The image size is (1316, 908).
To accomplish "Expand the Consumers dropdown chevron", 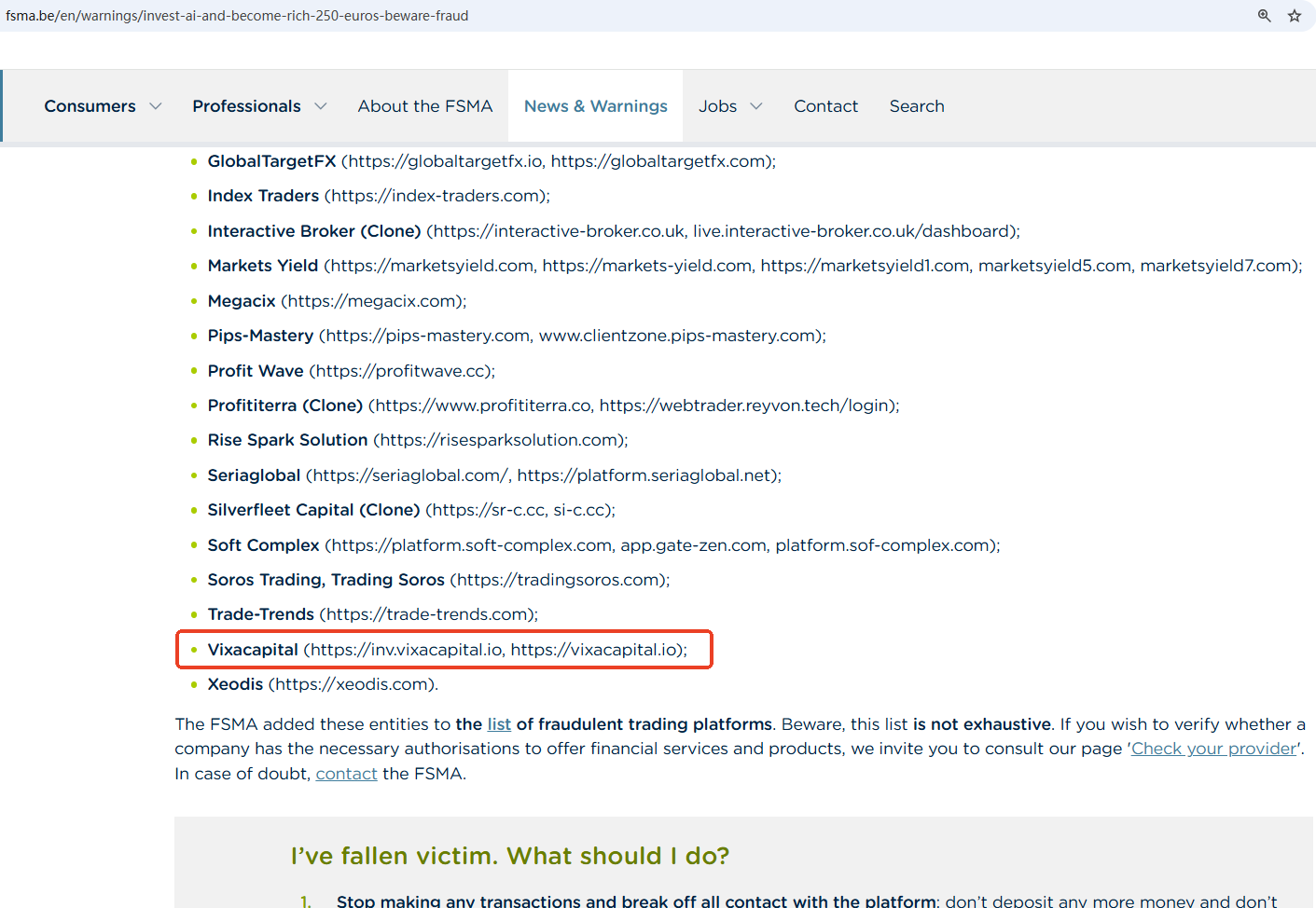I will [x=156, y=106].
